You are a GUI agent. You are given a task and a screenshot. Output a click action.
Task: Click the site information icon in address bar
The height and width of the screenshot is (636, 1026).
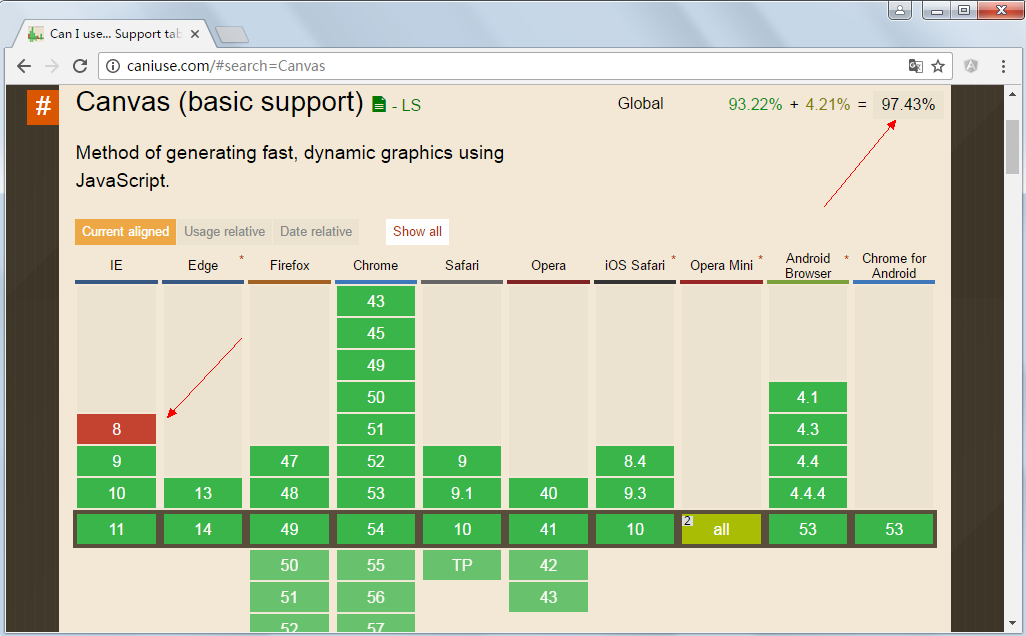(113, 66)
